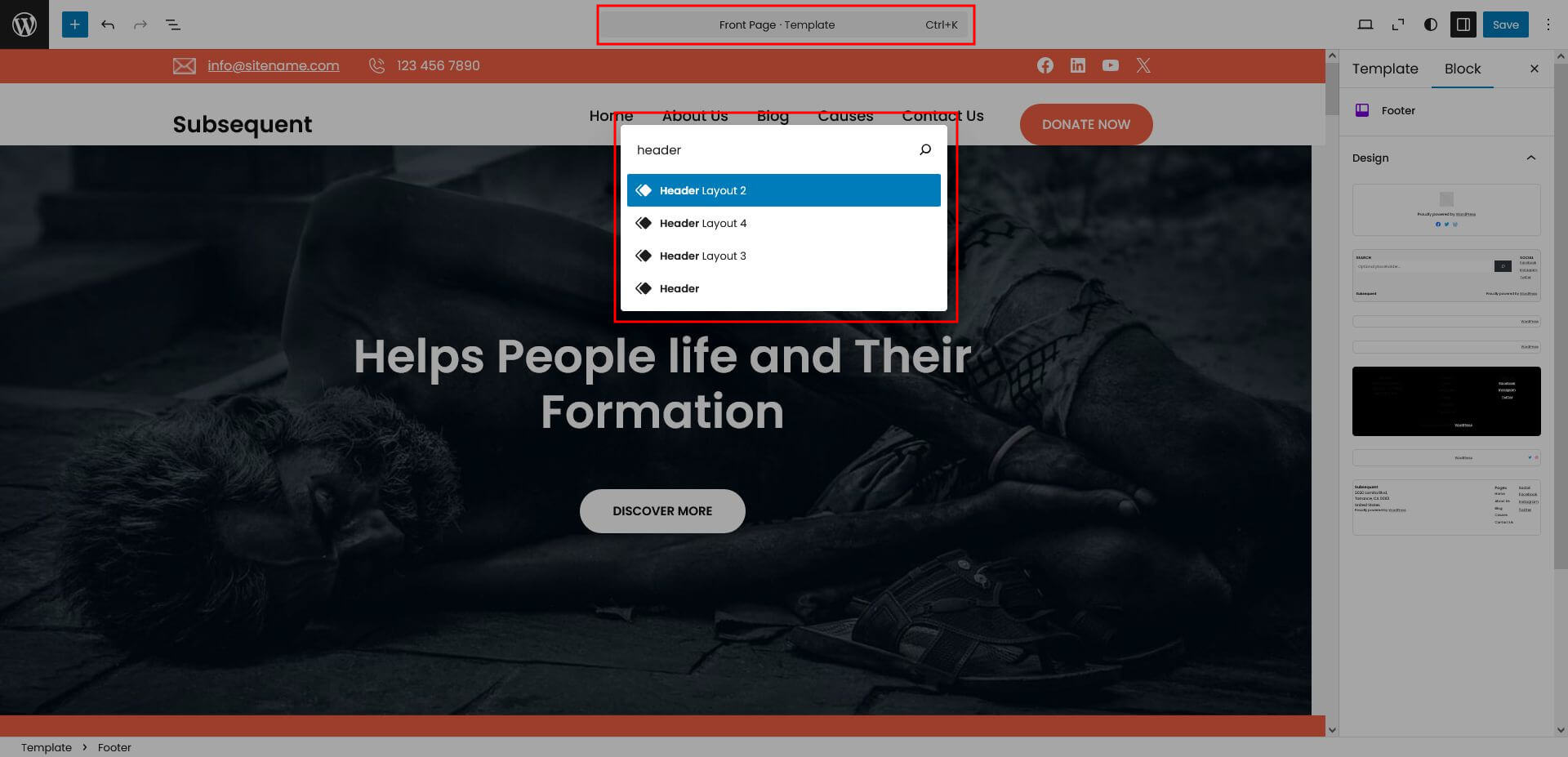Select the black footer design thumbnail
The image size is (1568, 757).
pyautogui.click(x=1445, y=401)
